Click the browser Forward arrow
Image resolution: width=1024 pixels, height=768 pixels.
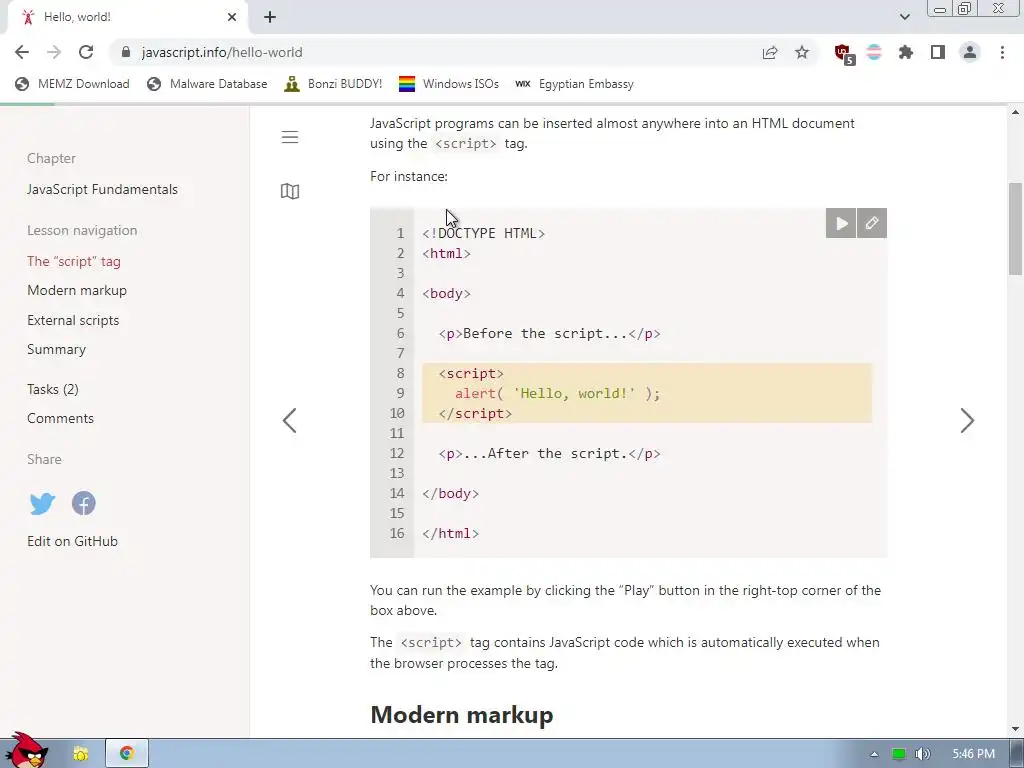point(54,52)
